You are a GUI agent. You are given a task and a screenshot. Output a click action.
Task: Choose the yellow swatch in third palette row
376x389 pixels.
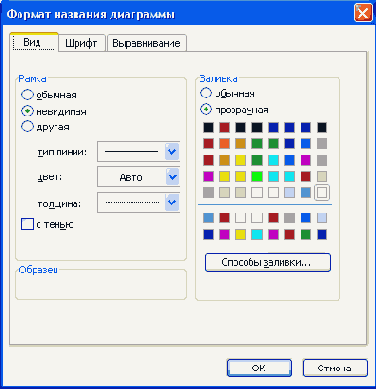tap(241, 160)
